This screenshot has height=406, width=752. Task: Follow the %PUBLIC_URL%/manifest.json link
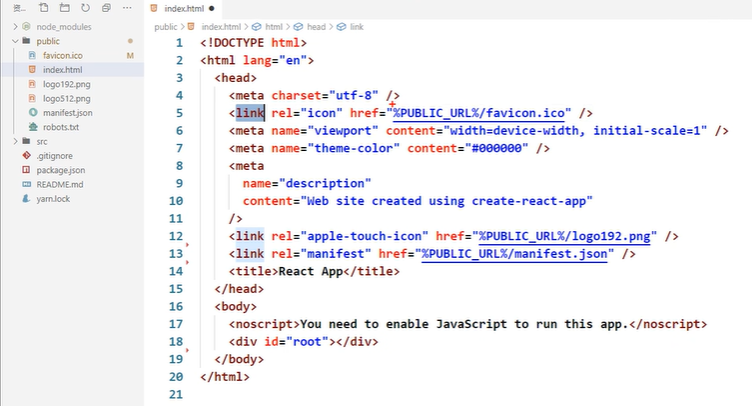(515, 254)
